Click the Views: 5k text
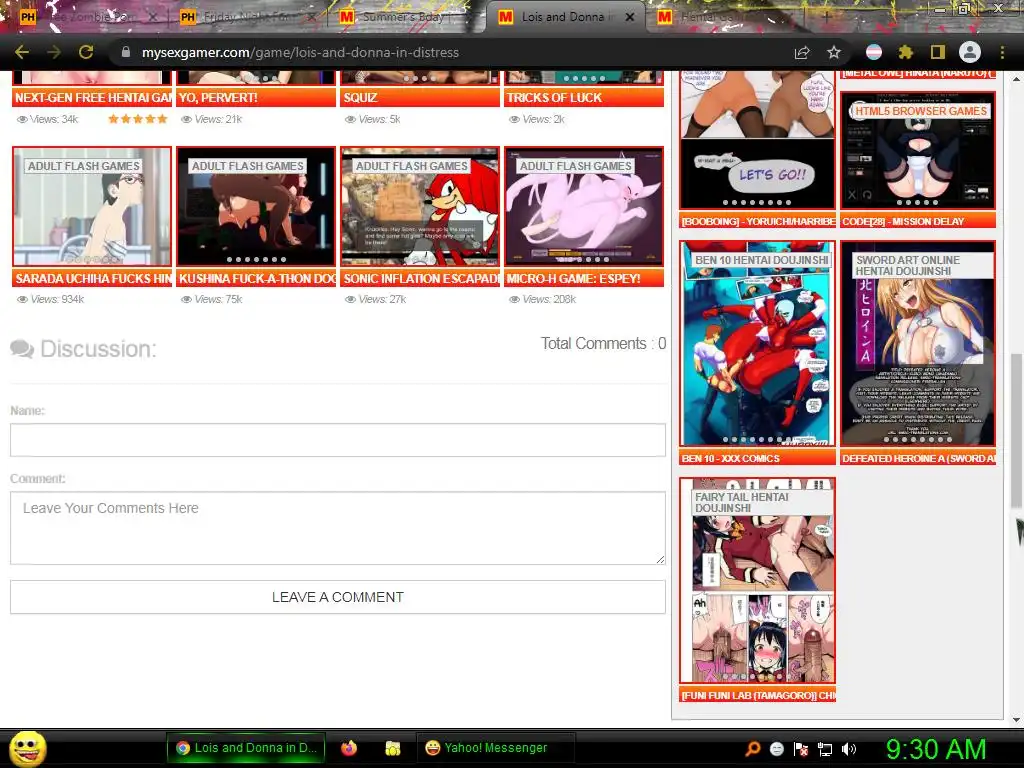1024x768 pixels. tap(373, 119)
